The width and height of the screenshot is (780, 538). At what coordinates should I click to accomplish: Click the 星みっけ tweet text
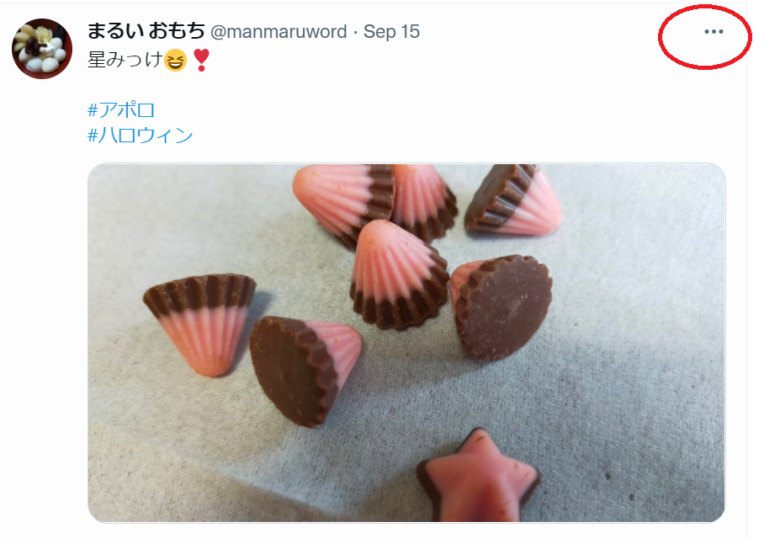pyautogui.click(x=125, y=60)
